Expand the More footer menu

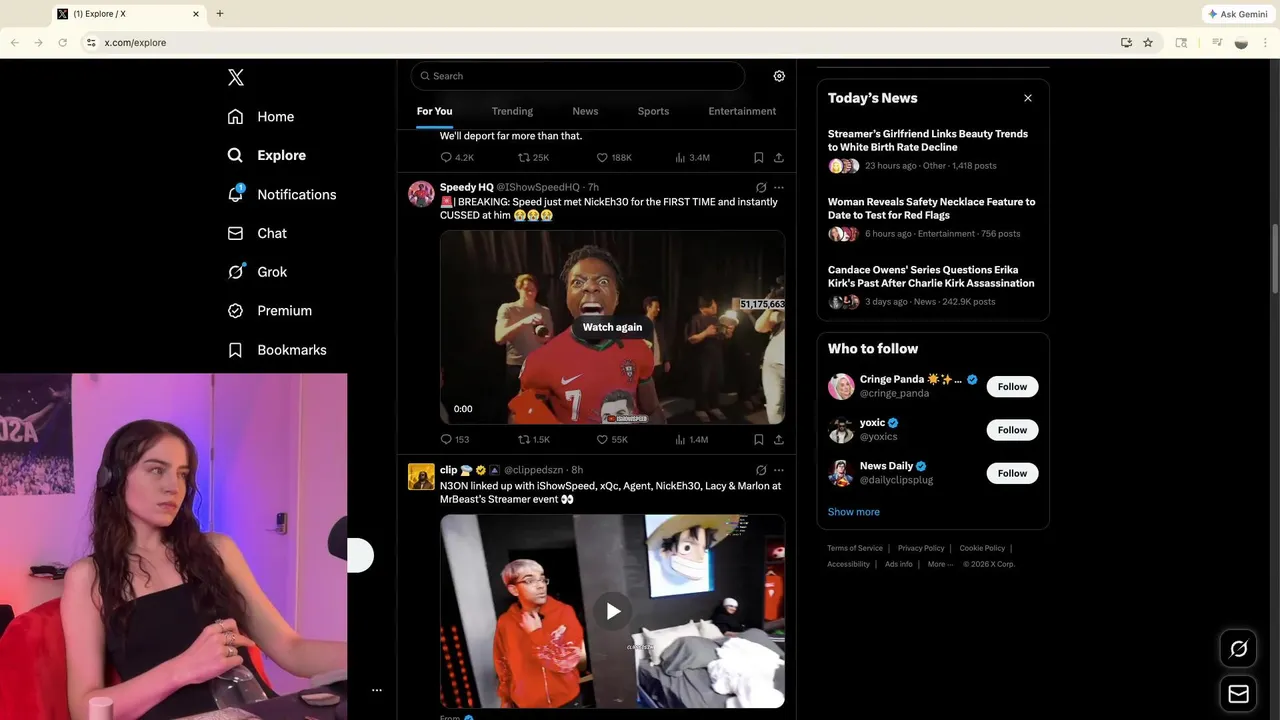tap(940, 564)
